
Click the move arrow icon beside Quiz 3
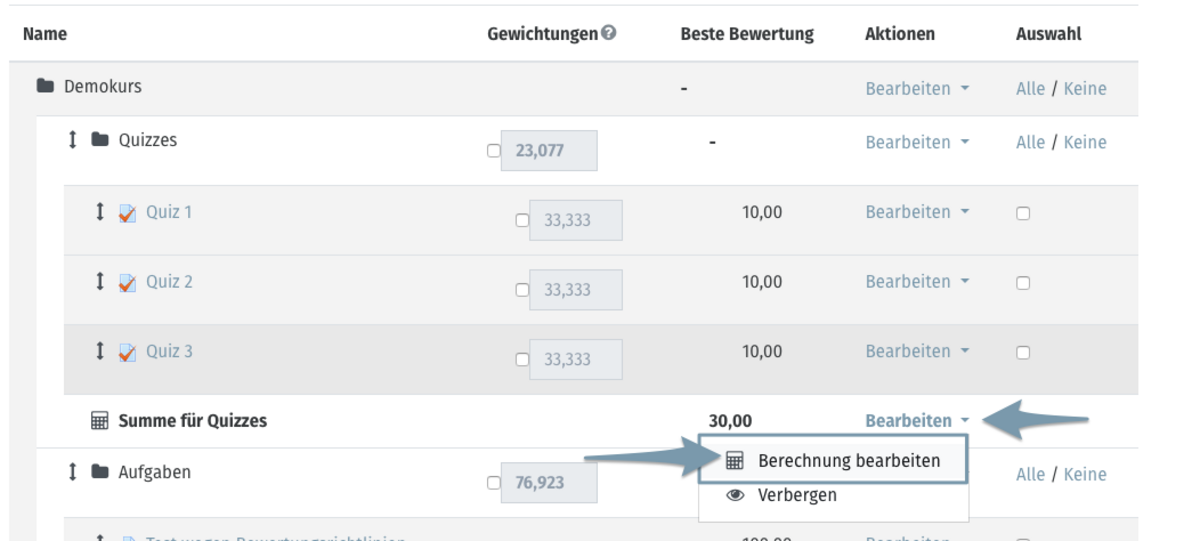pyautogui.click(x=99, y=352)
